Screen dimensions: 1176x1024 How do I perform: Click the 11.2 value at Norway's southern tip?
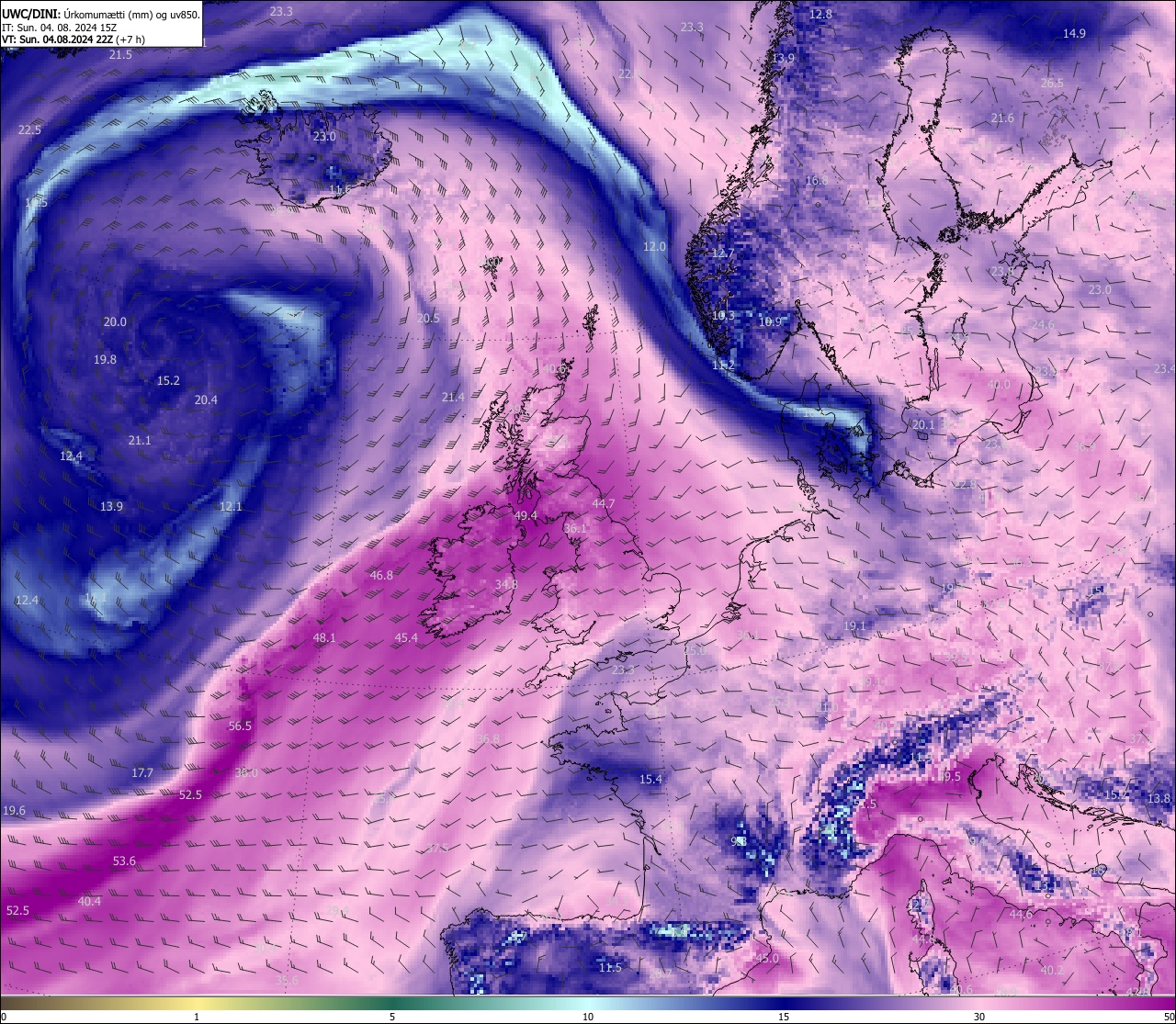(x=724, y=366)
